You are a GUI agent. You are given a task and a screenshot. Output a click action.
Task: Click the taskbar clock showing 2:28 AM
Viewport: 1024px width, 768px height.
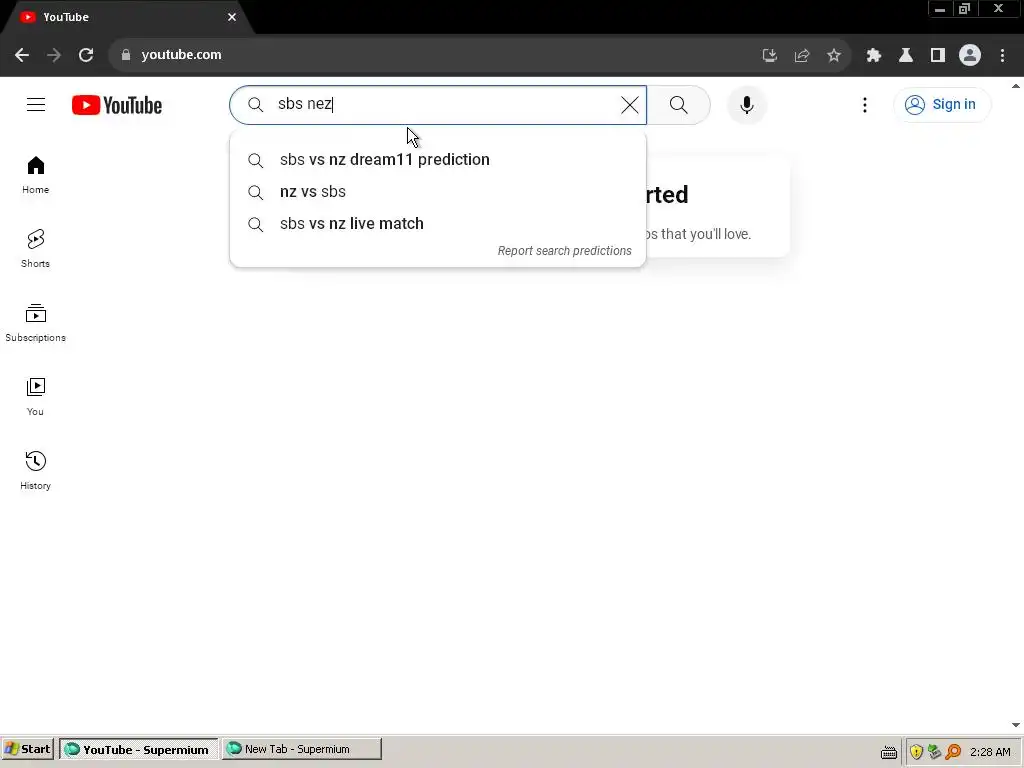[x=990, y=752]
